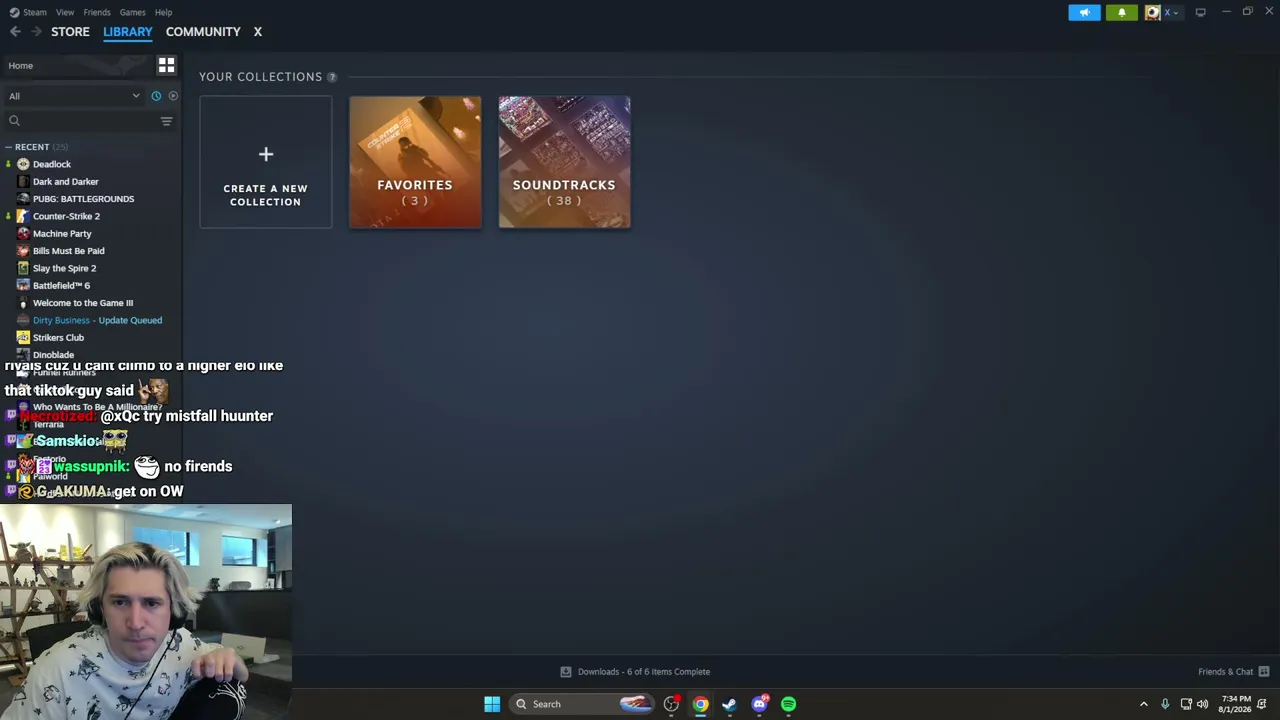Click the Machine Party game icon
This screenshot has height=720, width=1280.
click(x=23, y=234)
